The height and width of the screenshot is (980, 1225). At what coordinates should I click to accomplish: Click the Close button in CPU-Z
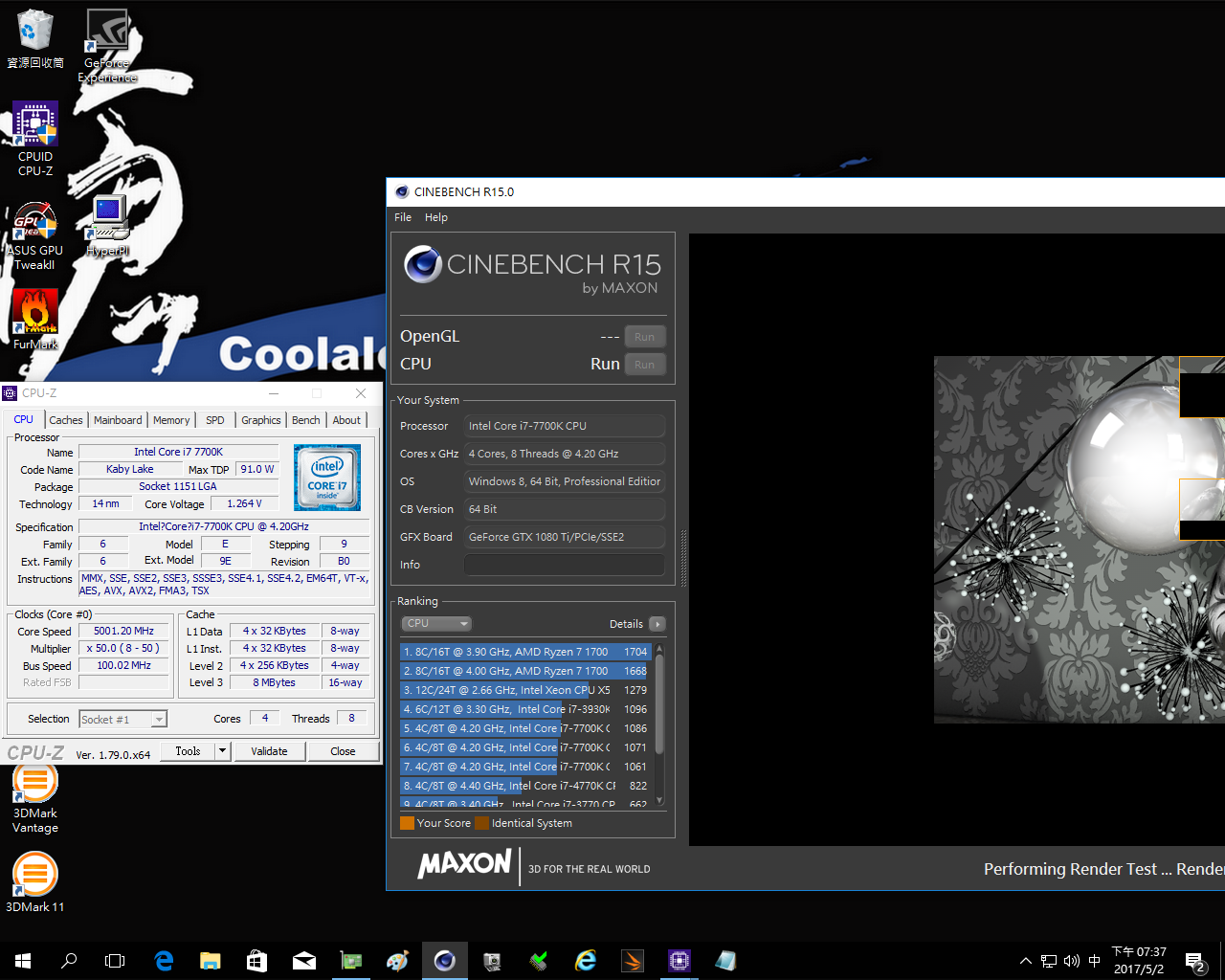pyautogui.click(x=343, y=751)
